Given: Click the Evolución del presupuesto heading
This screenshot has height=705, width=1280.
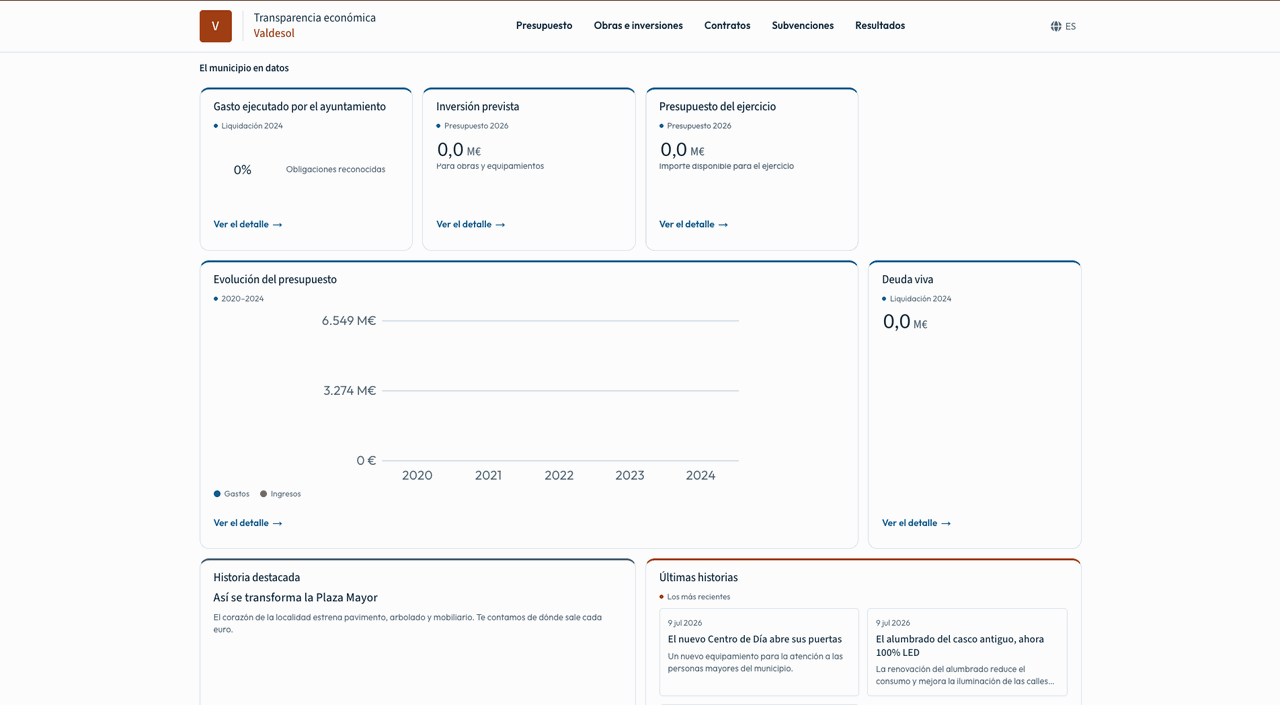Looking at the screenshot, I should tap(275, 280).
